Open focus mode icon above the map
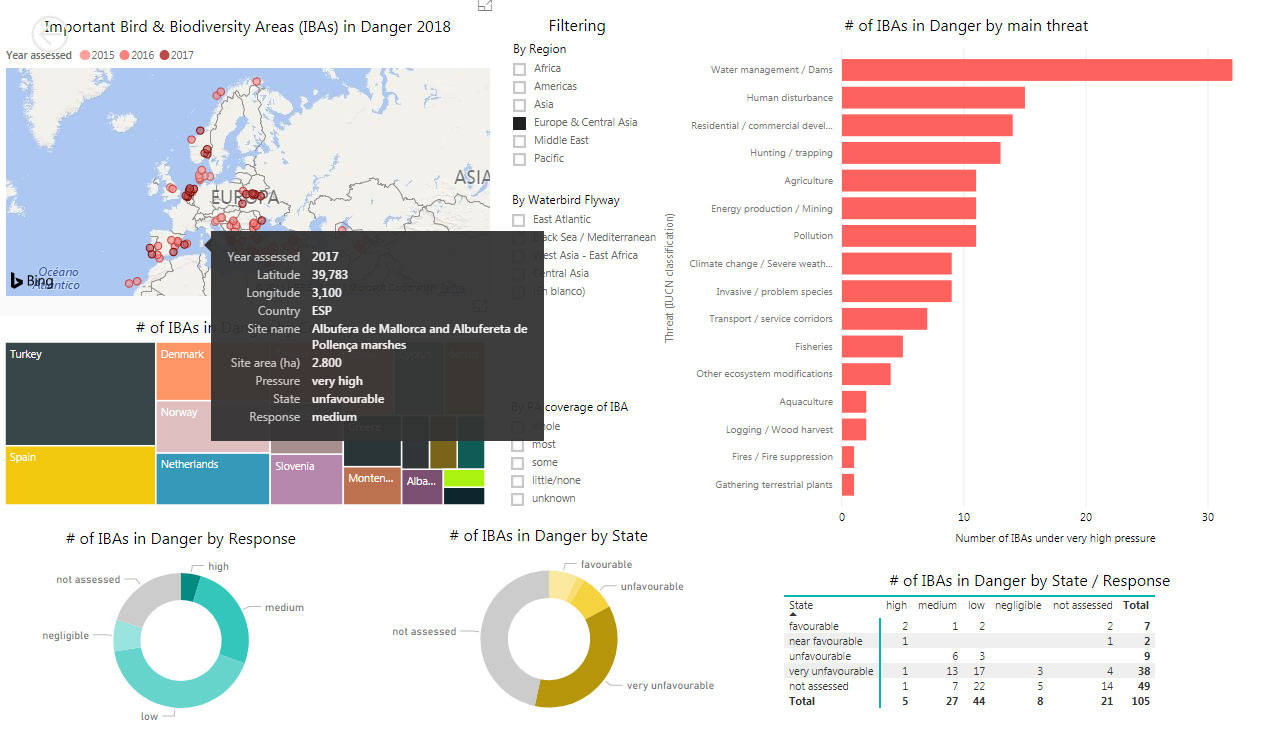Viewport: 1280px width, 730px height. 485,5
